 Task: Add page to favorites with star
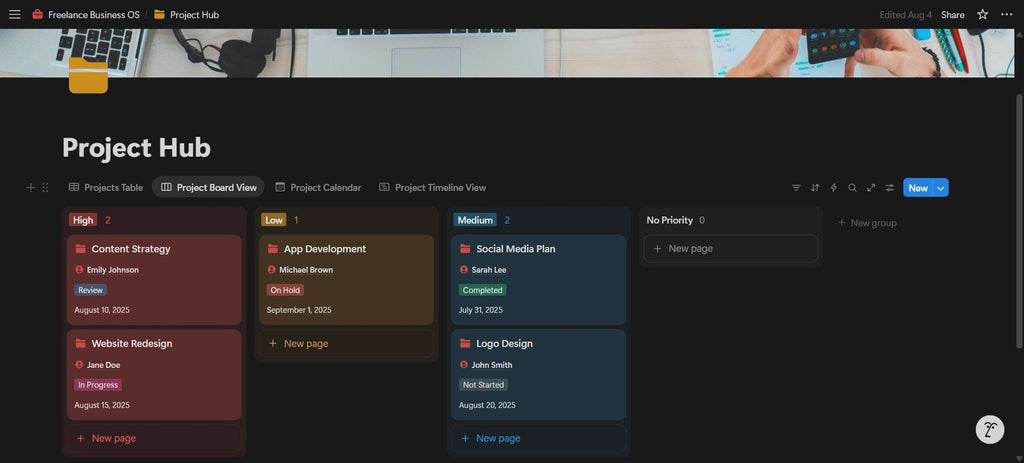click(982, 14)
